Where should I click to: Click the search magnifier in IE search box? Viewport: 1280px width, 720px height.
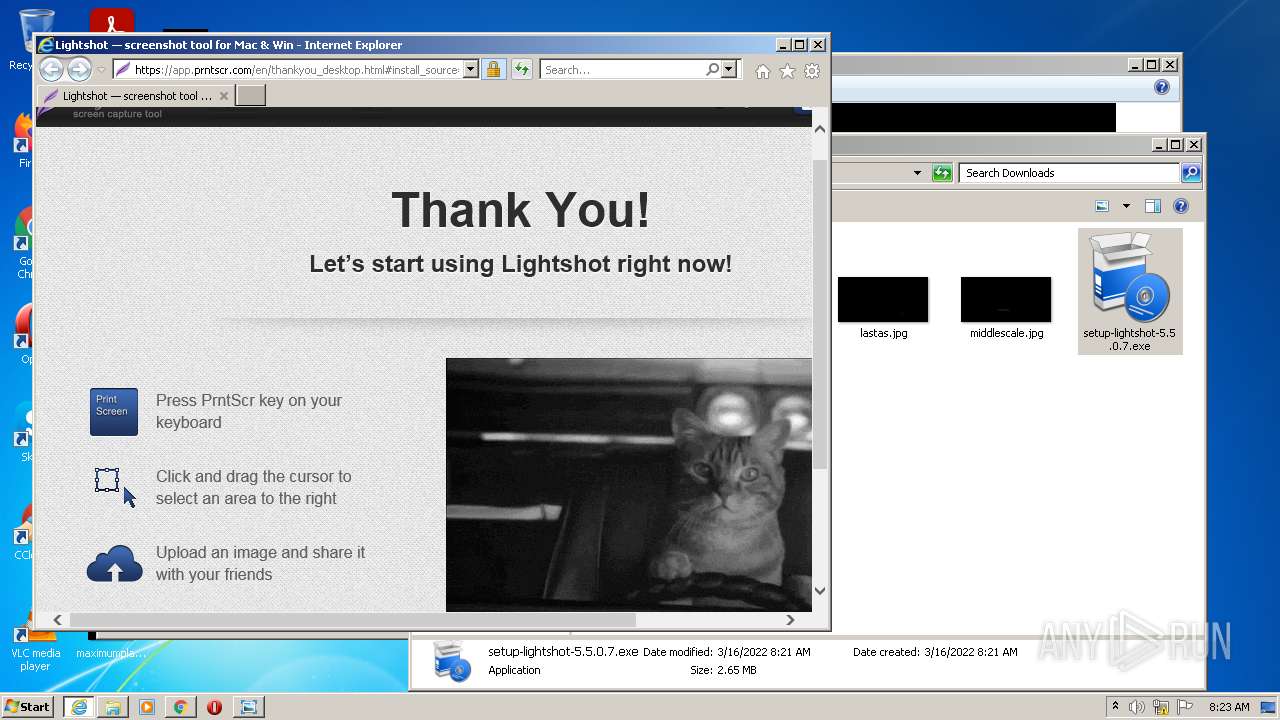(x=712, y=70)
